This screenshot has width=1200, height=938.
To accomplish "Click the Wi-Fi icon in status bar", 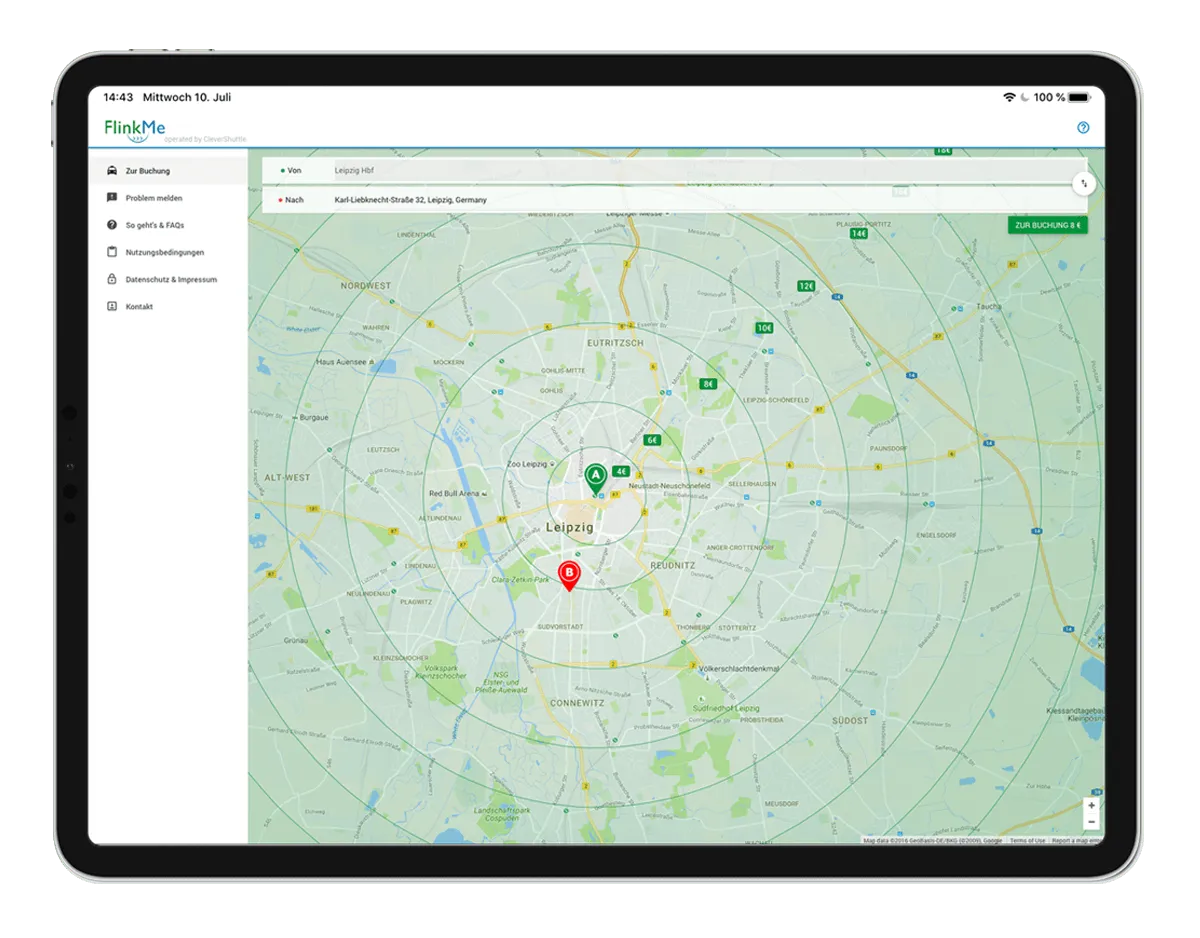I will pyautogui.click(x=1009, y=97).
